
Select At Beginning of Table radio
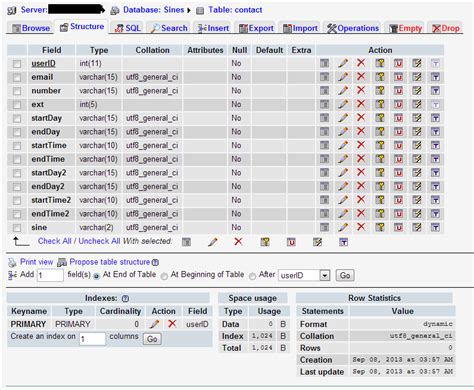click(x=164, y=276)
